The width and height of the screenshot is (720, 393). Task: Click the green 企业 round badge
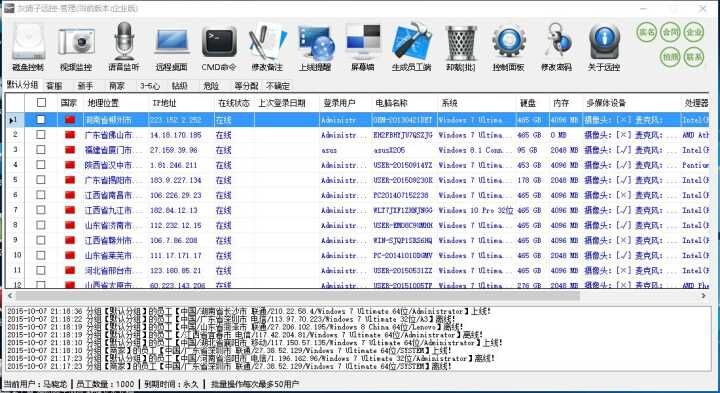[693, 32]
